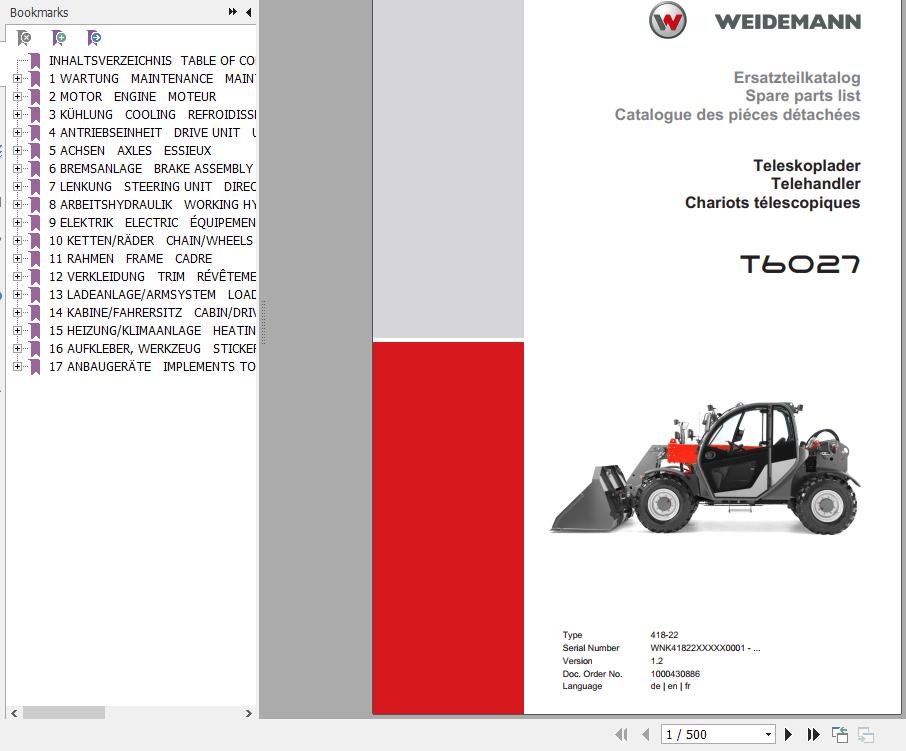
Task: Open bookmark 14 KABINE/FAHRERSITZ CABIN
Action: click(153, 313)
